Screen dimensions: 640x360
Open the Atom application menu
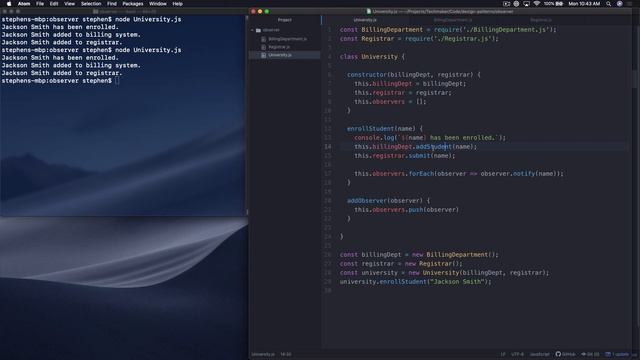pos(24,4)
